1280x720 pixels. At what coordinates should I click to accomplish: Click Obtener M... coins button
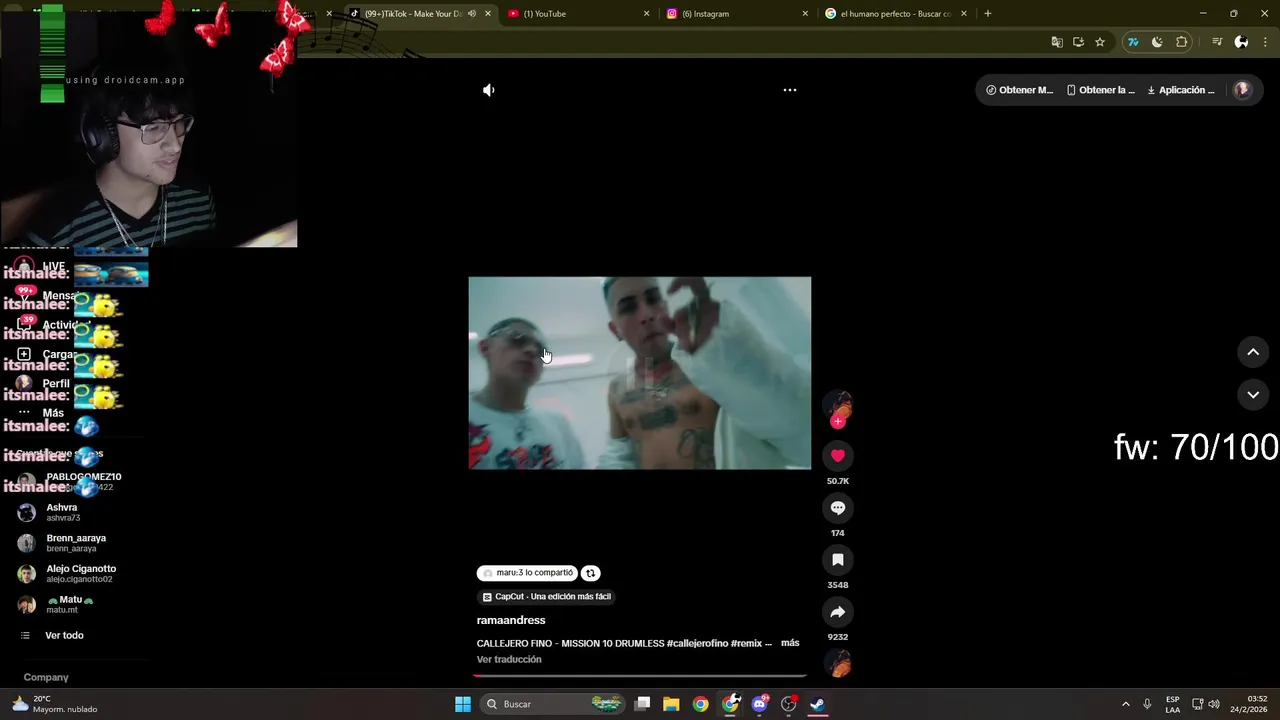coord(1019,90)
